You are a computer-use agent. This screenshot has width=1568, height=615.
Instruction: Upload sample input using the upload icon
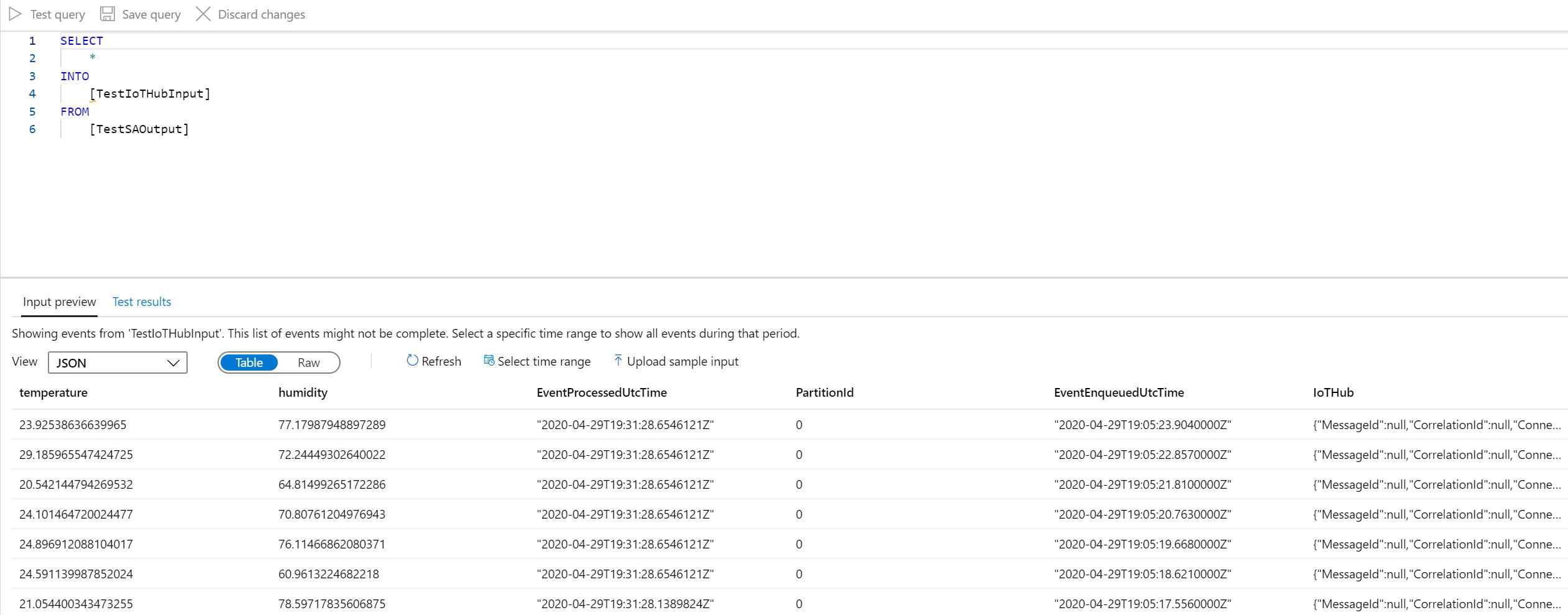coord(618,361)
